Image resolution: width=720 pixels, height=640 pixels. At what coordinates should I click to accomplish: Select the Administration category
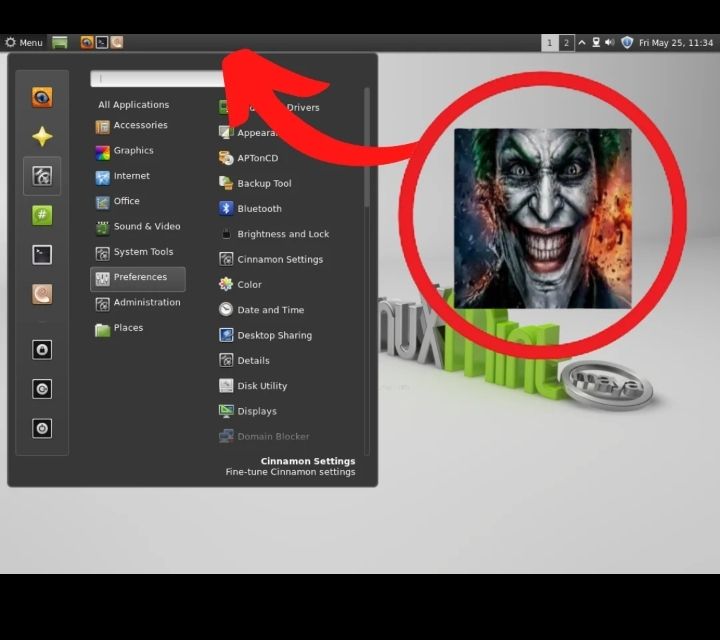click(x=138, y=303)
